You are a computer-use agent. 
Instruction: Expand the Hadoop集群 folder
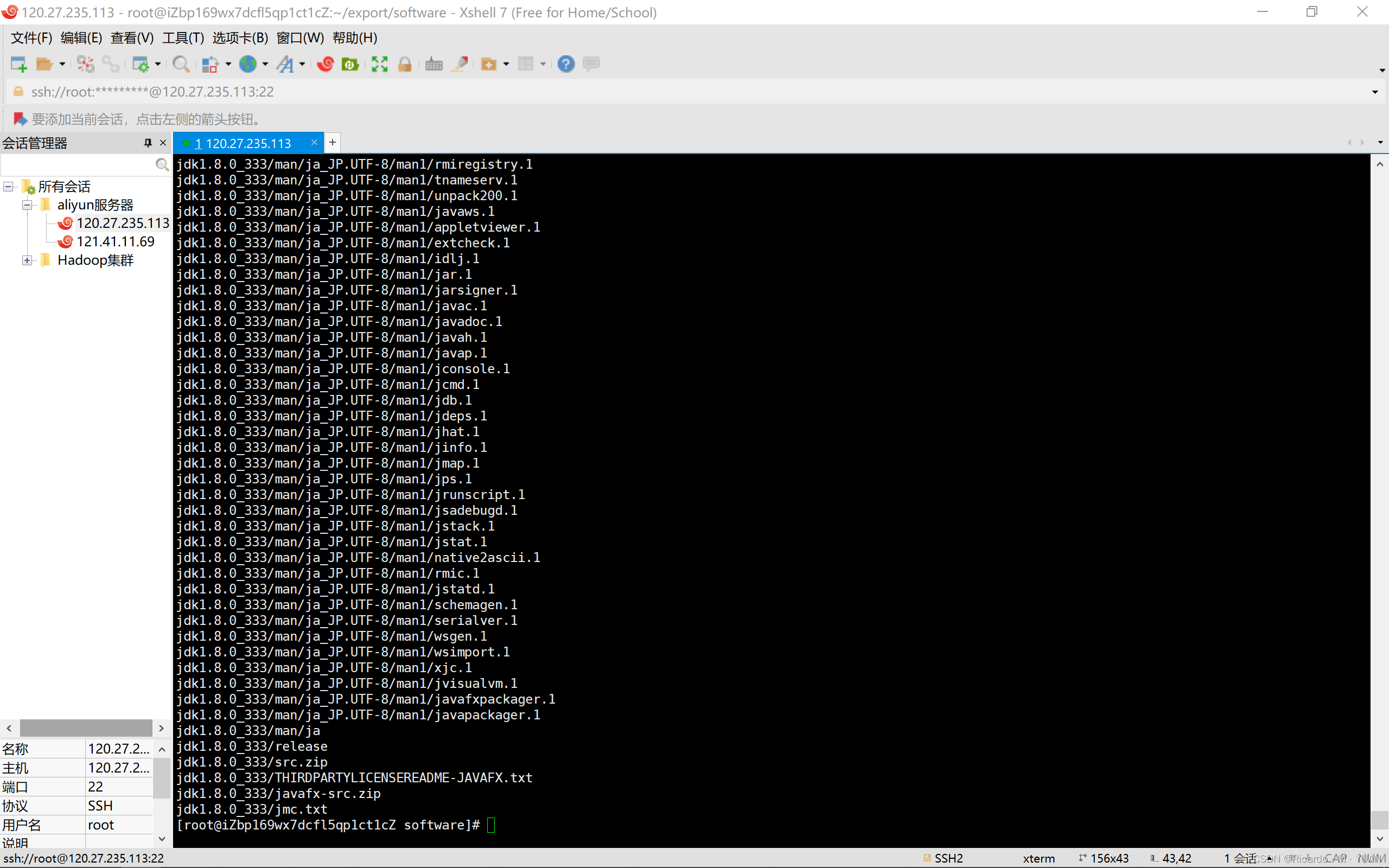[x=27, y=260]
